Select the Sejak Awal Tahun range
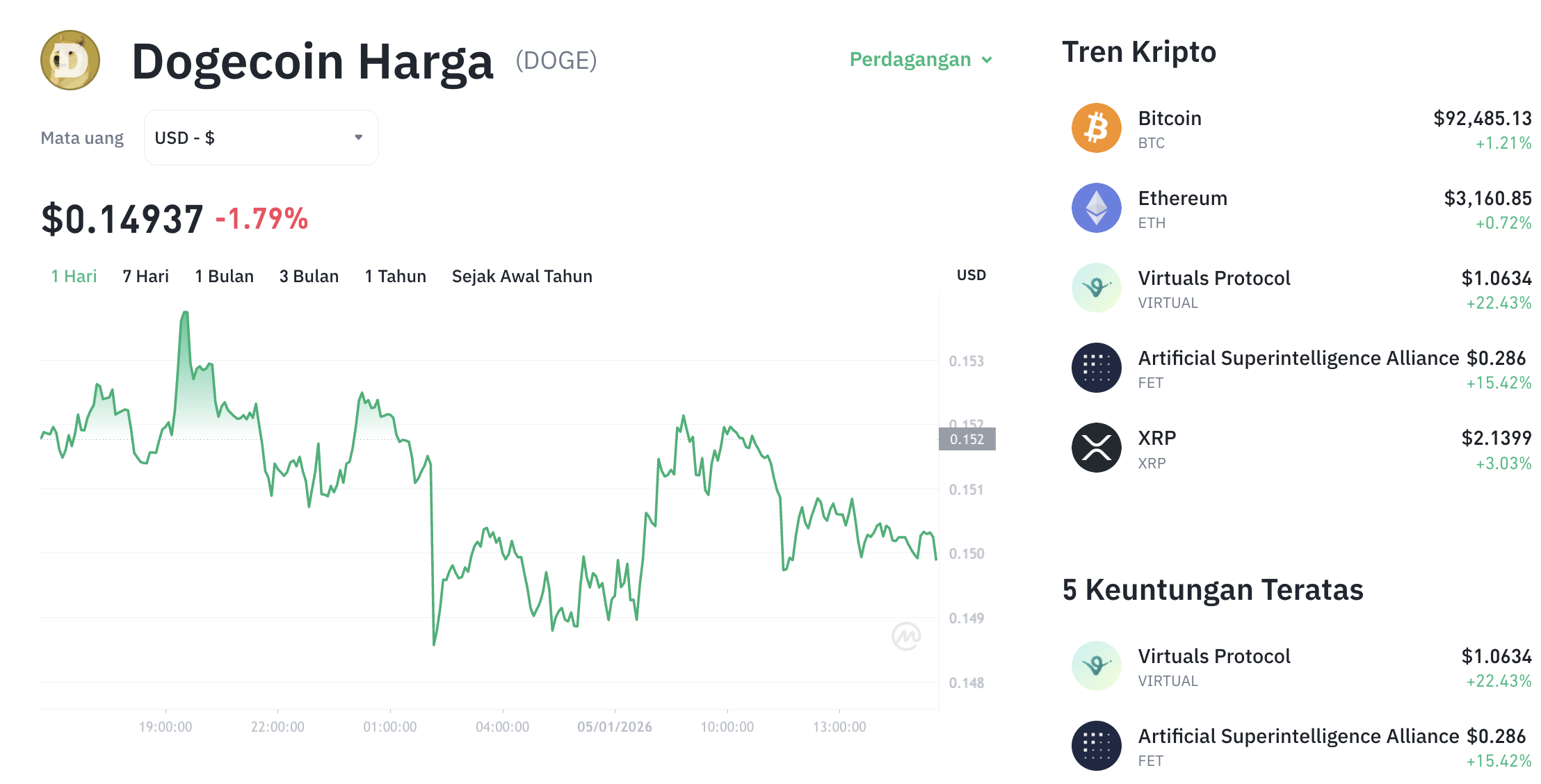Viewport: 1541px width, 784px height. [522, 277]
